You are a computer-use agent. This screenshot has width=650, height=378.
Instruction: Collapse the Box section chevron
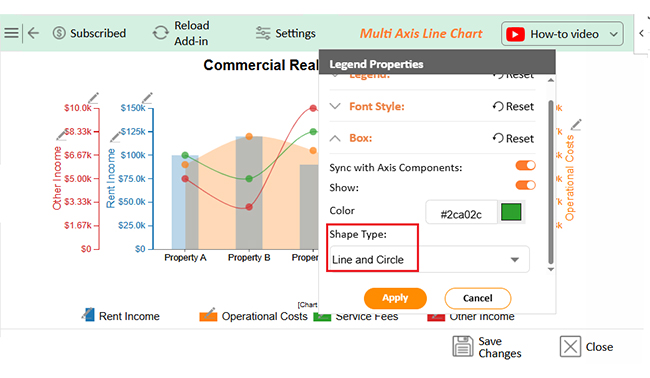point(335,138)
